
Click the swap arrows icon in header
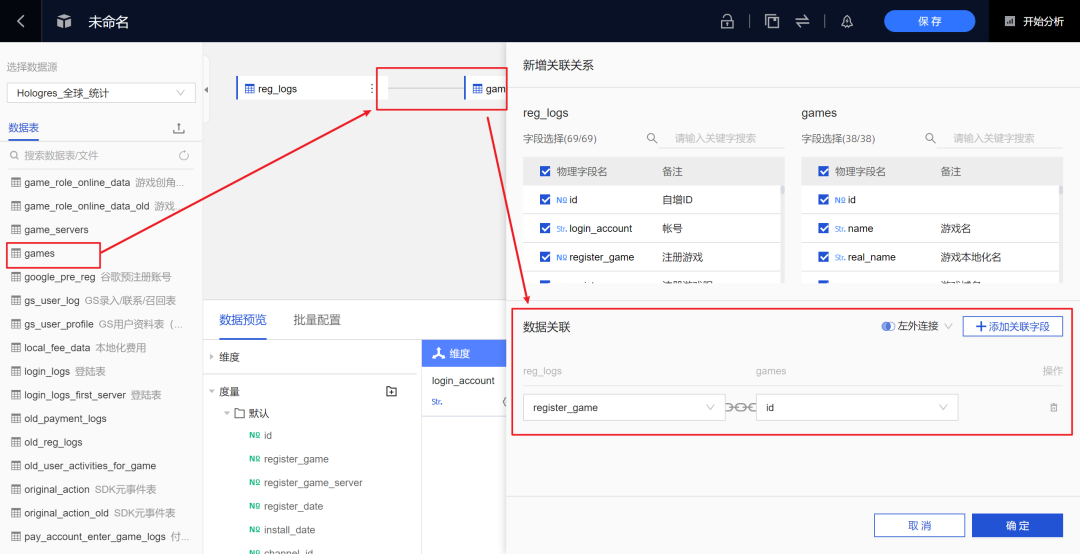click(x=802, y=21)
